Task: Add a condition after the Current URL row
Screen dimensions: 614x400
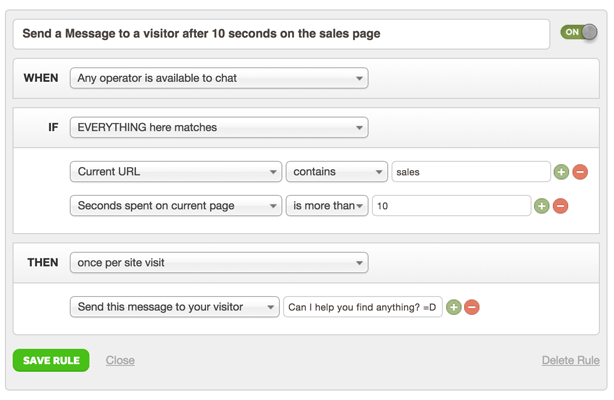Action: point(561,172)
